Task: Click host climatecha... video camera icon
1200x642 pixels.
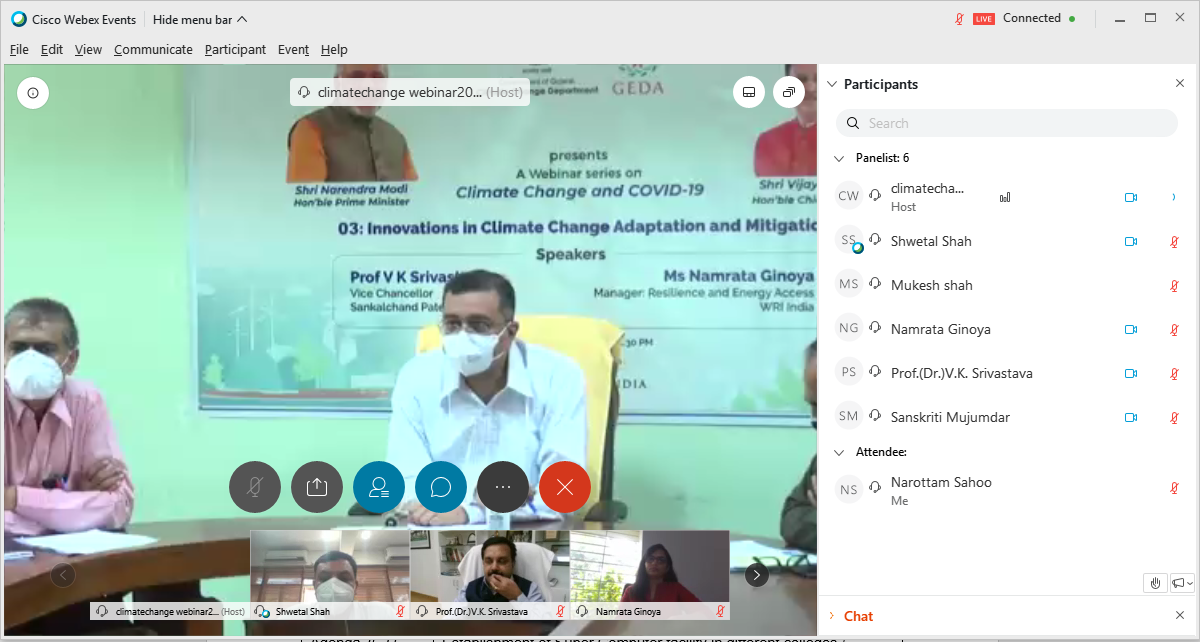Action: (x=1131, y=197)
